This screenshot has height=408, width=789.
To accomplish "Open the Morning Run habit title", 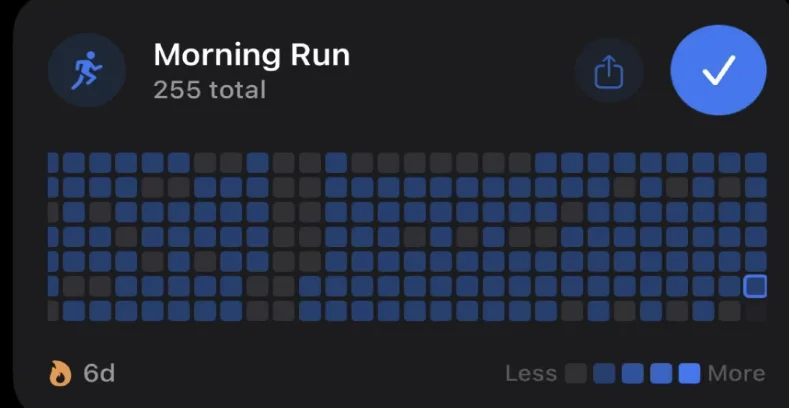I will [x=251, y=54].
